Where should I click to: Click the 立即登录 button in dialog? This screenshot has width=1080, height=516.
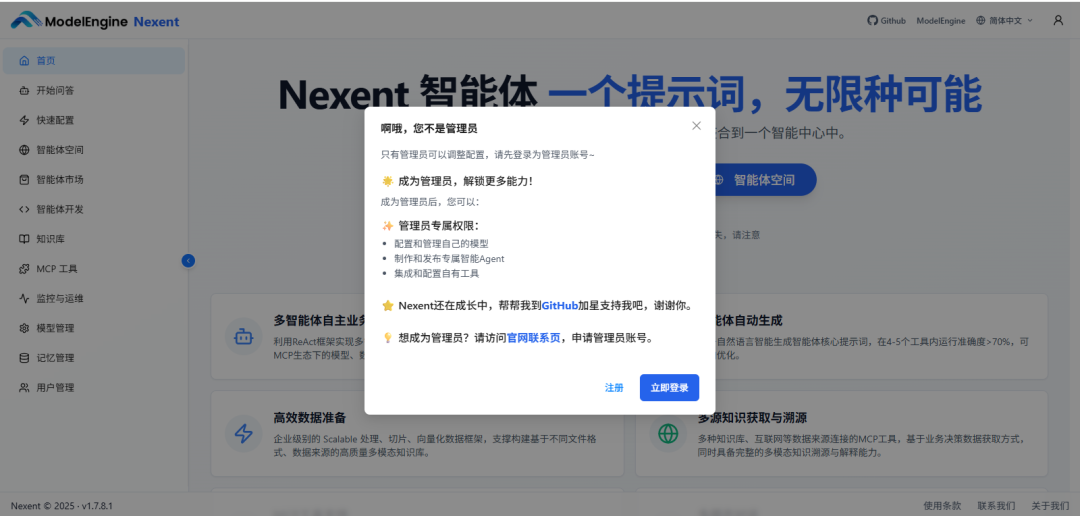click(669, 387)
